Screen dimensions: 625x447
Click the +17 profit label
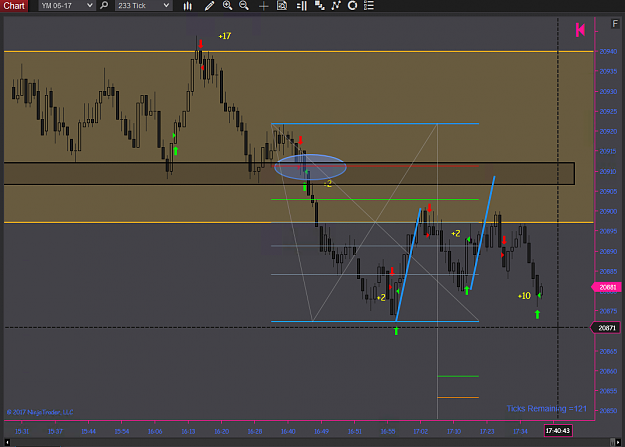(x=225, y=36)
